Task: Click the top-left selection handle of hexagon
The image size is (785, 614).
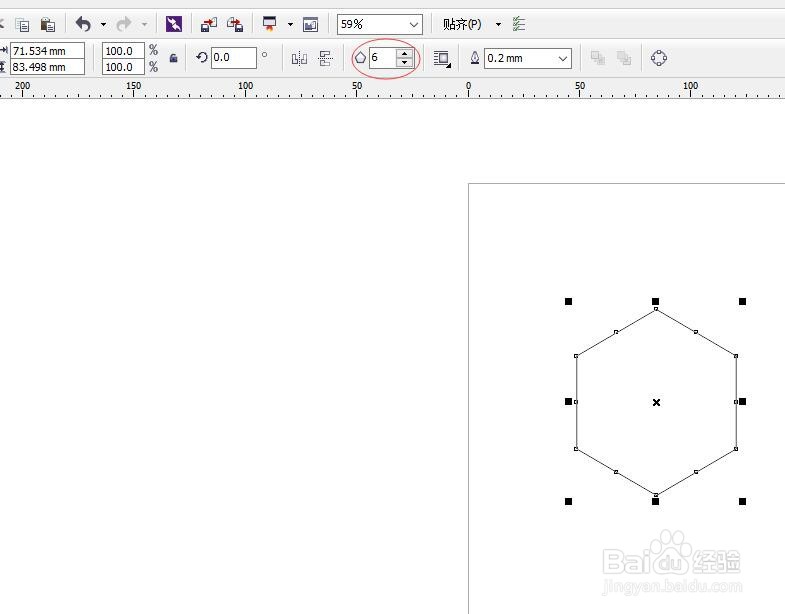Action: coord(568,301)
